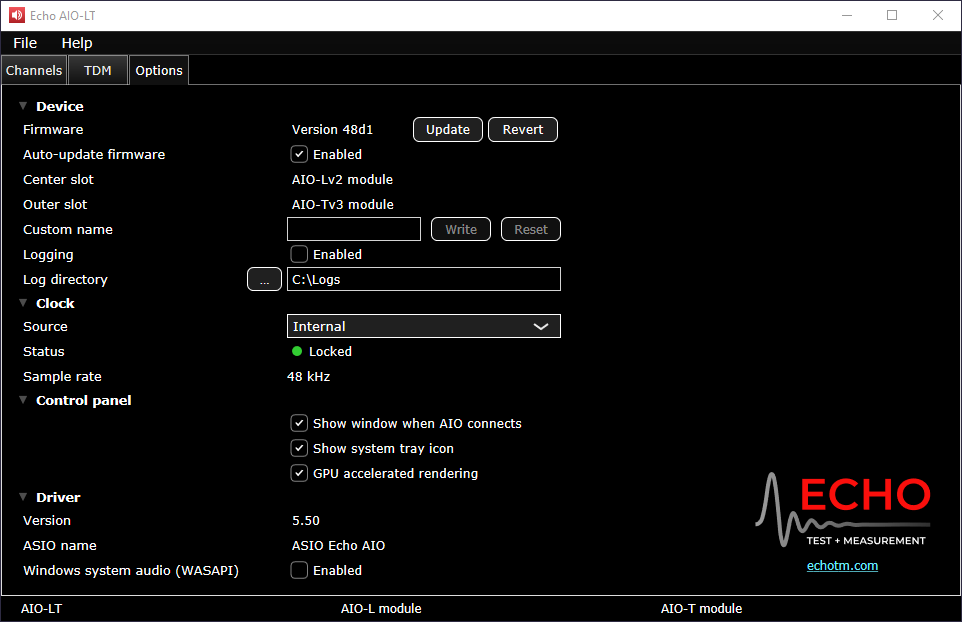This screenshot has height=622, width=962.
Task: Collapse the Clock section triangle
Action: tap(23, 303)
